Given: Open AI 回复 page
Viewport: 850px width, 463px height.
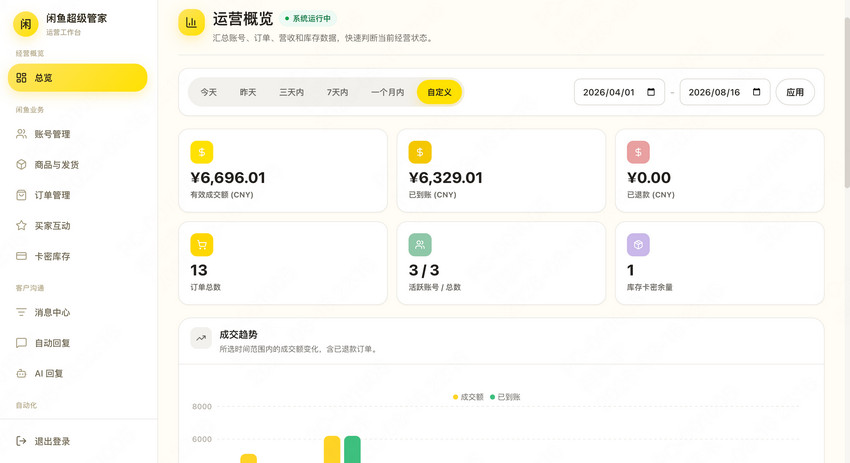Looking at the screenshot, I should pyautogui.click(x=78, y=374).
